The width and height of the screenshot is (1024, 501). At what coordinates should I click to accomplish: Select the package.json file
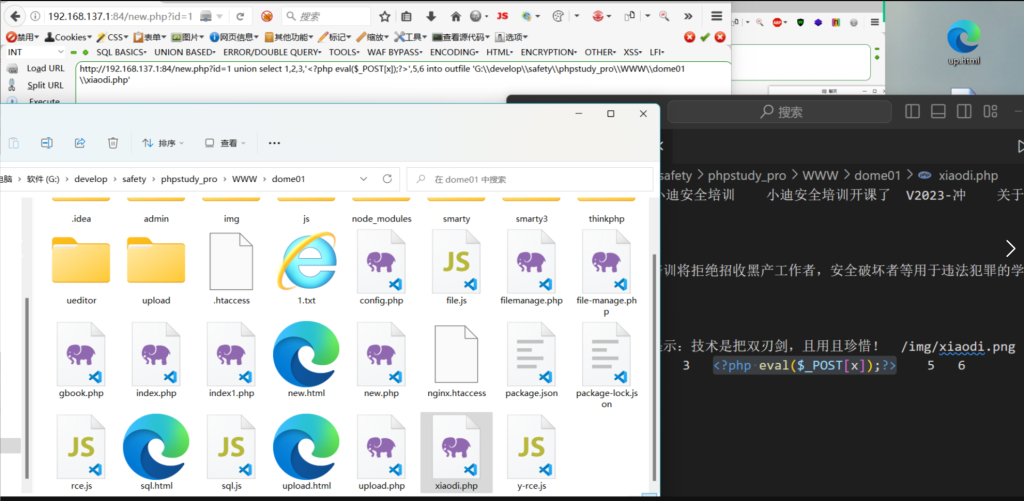coord(531,361)
